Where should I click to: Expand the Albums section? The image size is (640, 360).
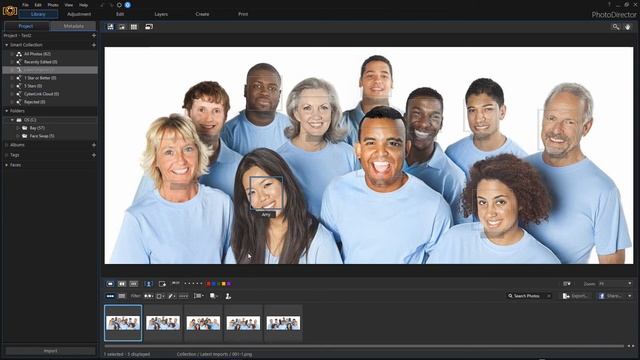(x=7, y=145)
